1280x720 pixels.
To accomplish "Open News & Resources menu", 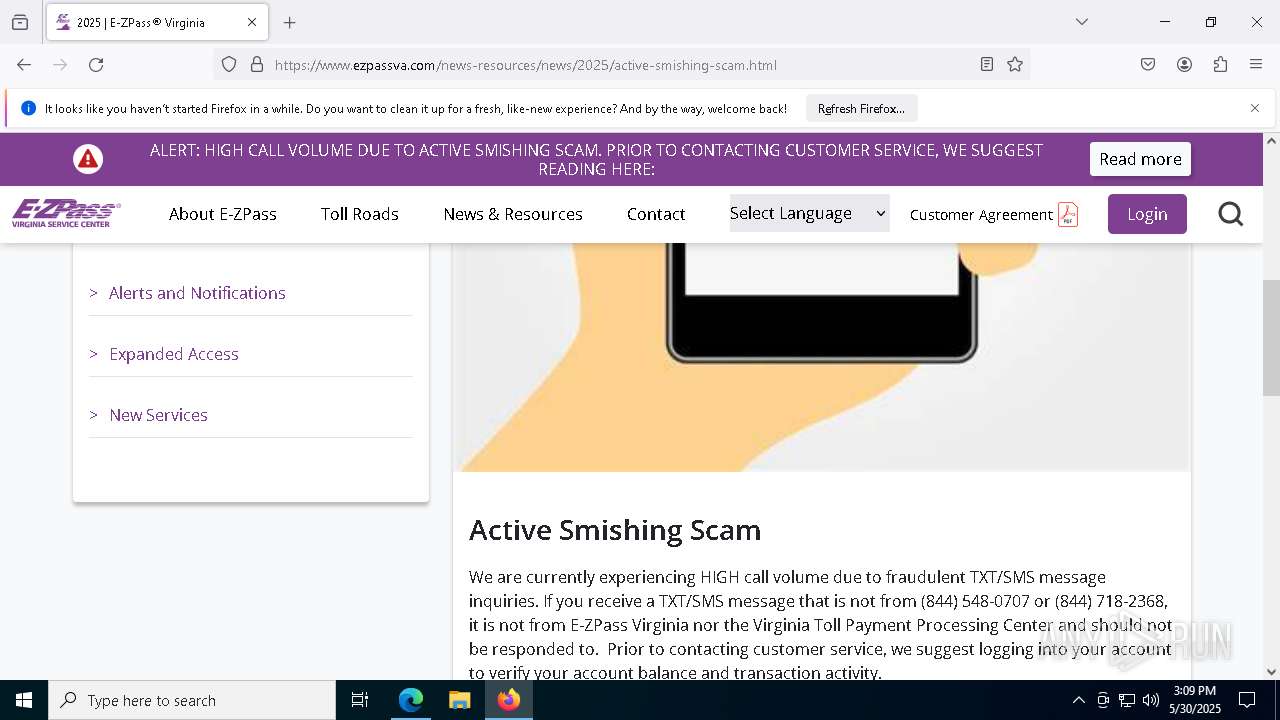I will (513, 214).
